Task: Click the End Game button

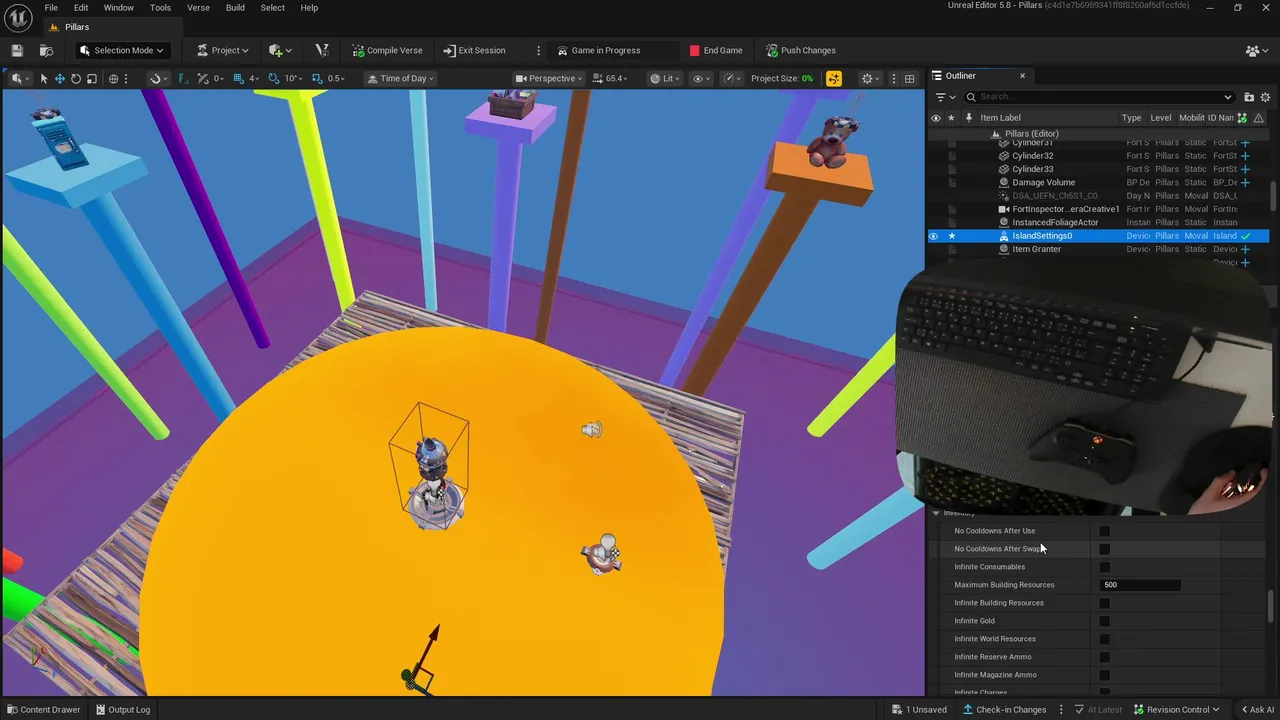Action: [x=715, y=50]
